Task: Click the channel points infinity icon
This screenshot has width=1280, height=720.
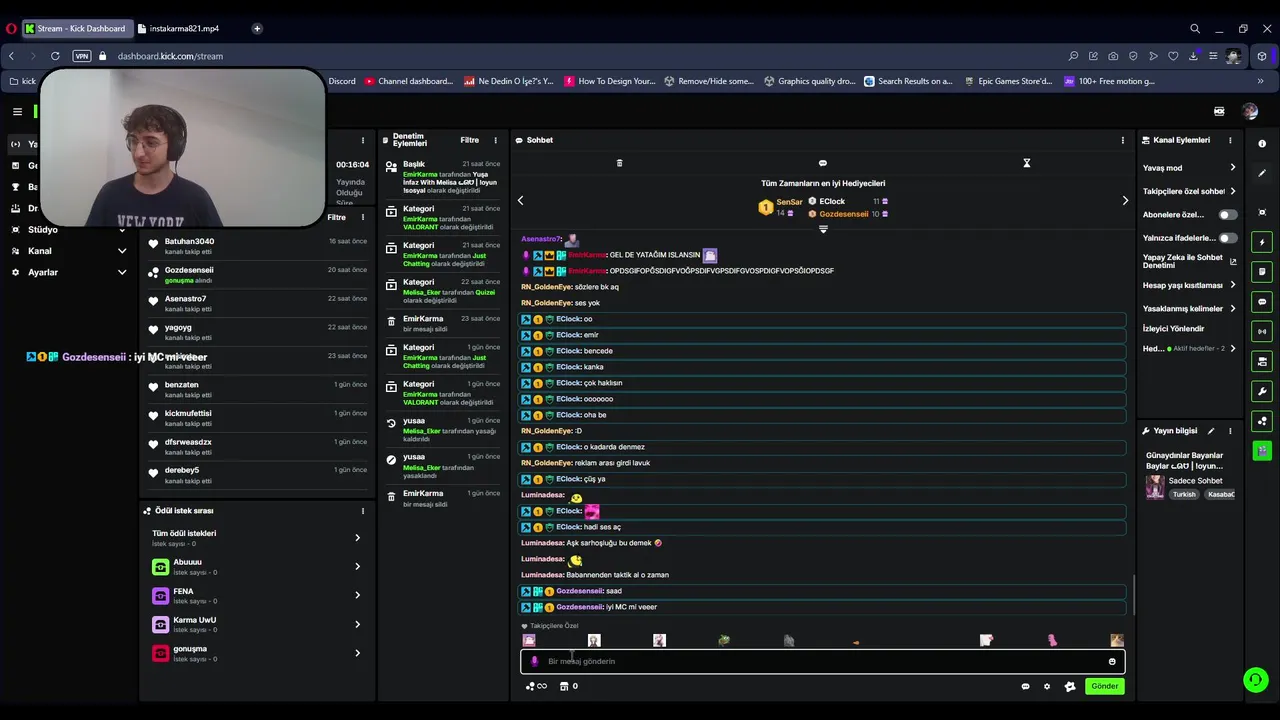Action: [x=537, y=686]
